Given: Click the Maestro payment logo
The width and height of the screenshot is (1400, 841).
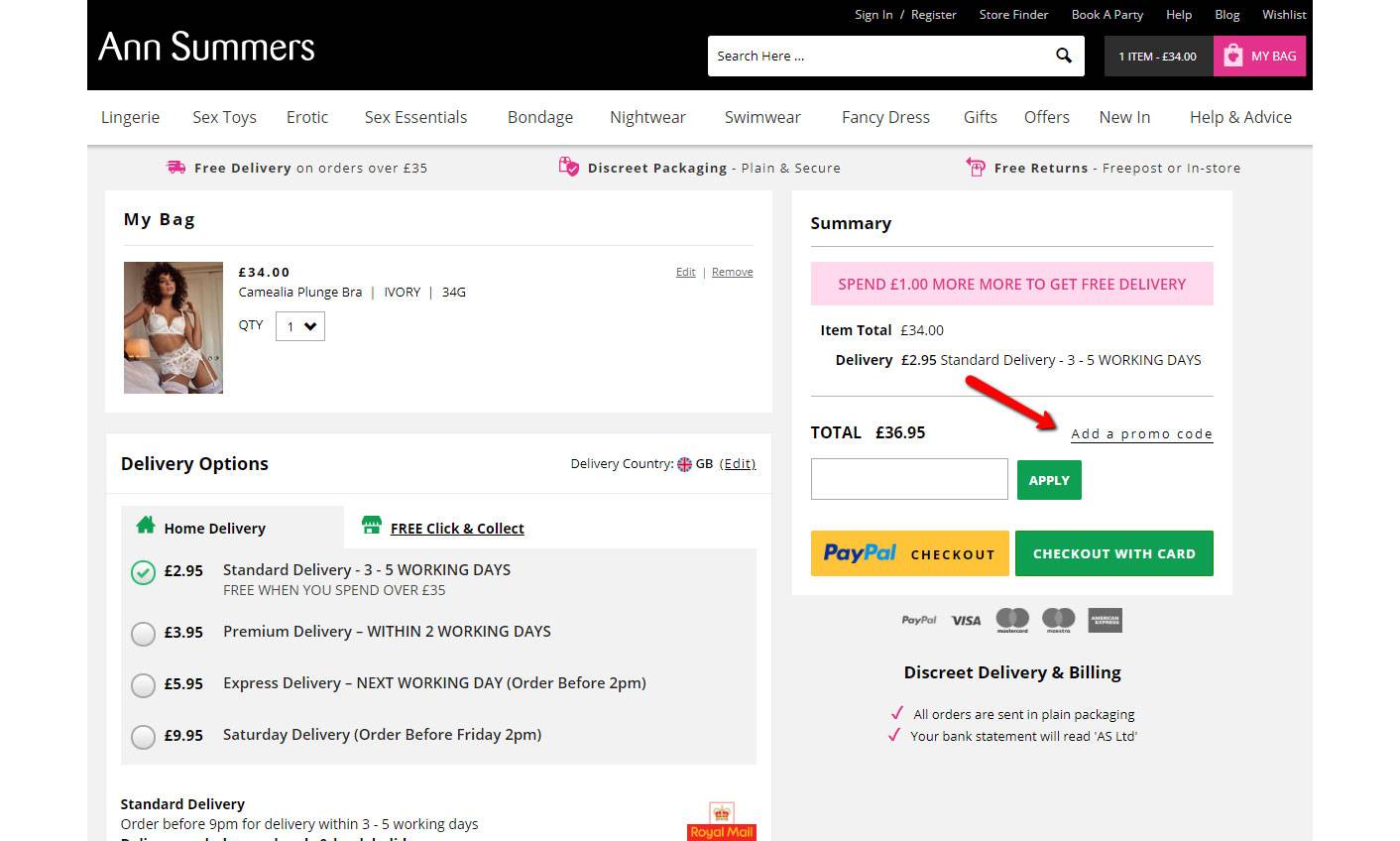Looking at the screenshot, I should [x=1059, y=620].
